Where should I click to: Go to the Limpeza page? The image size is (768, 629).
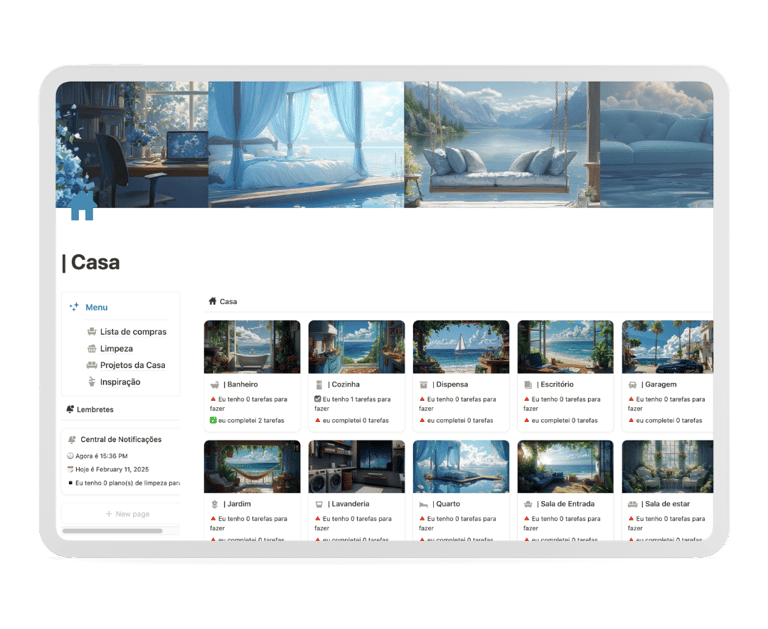[117, 349]
